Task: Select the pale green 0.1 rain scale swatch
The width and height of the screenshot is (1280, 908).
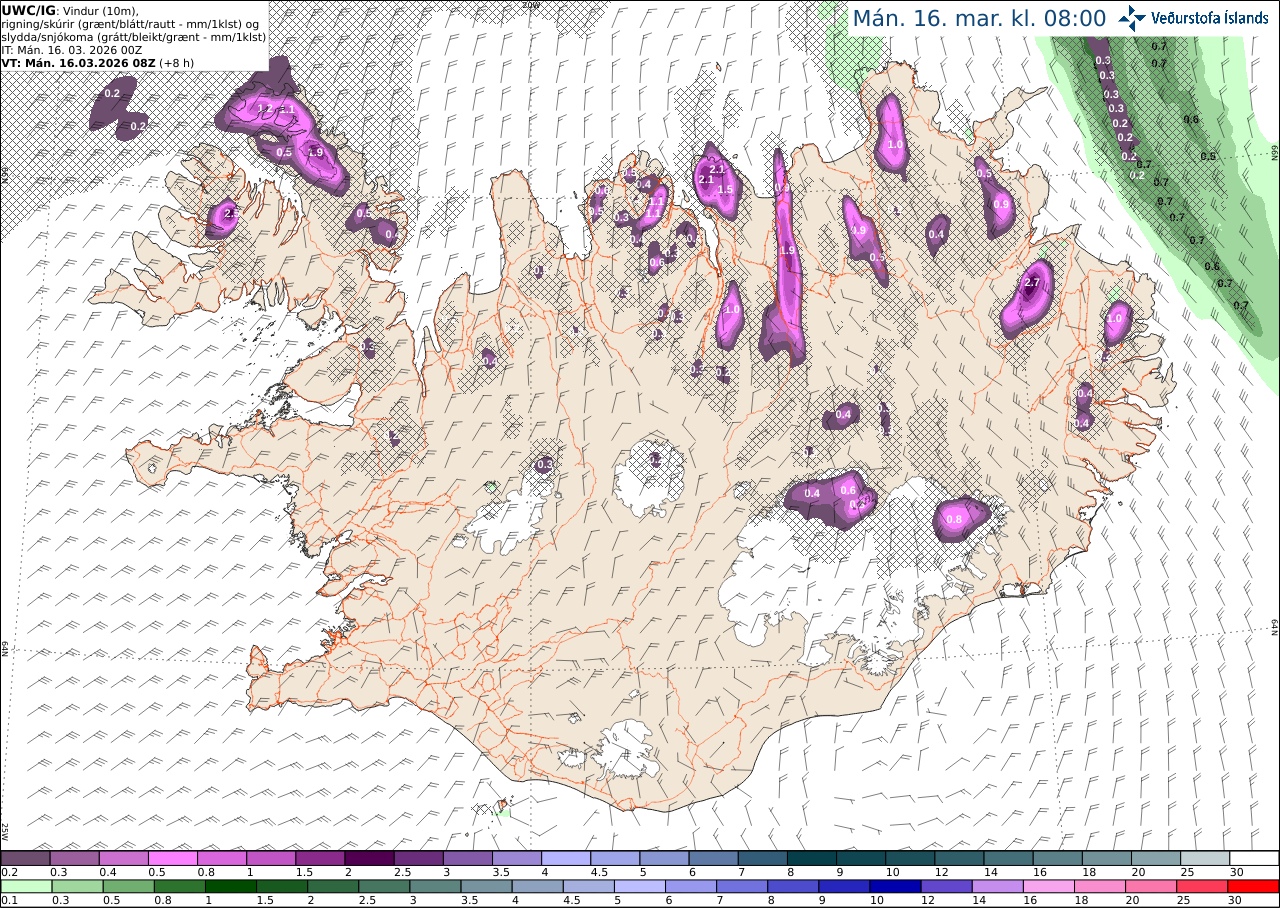Action: click(x=25, y=886)
